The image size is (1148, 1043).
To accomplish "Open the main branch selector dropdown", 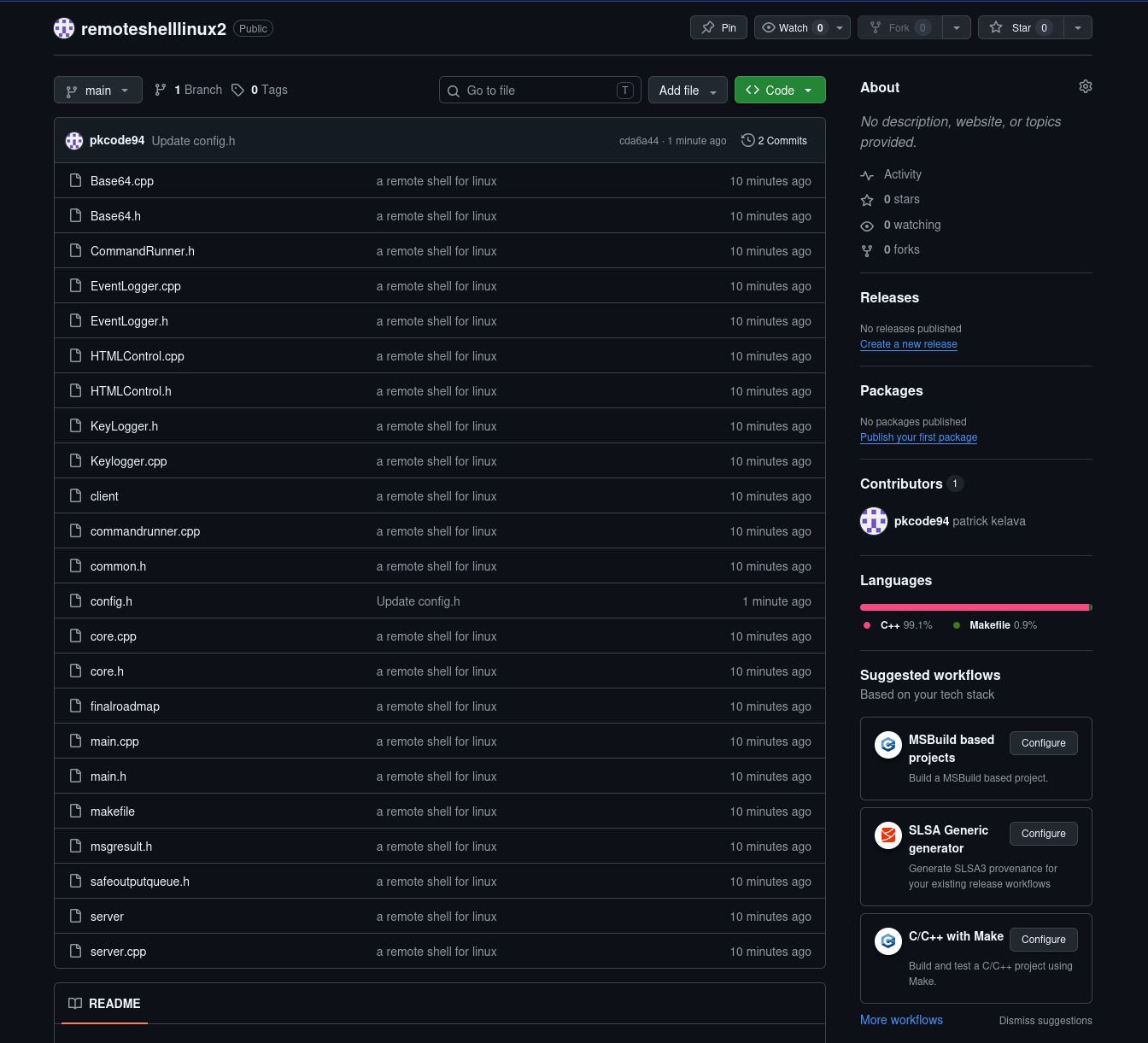I will 98,90.
